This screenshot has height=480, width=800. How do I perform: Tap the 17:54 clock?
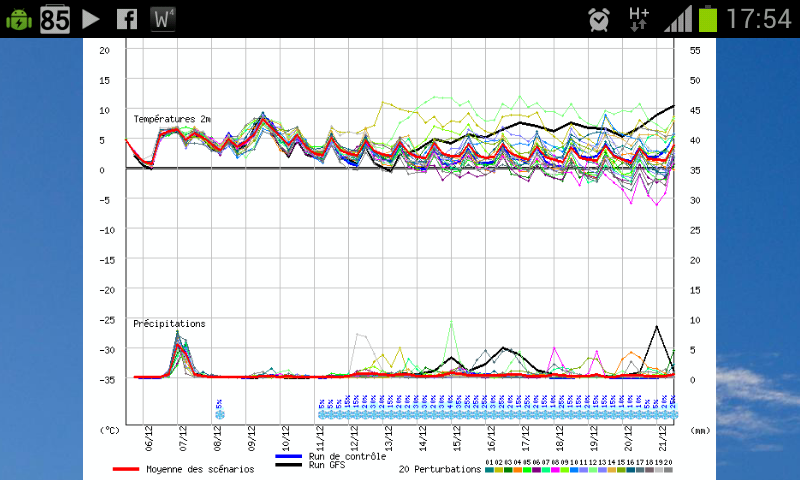(x=759, y=19)
